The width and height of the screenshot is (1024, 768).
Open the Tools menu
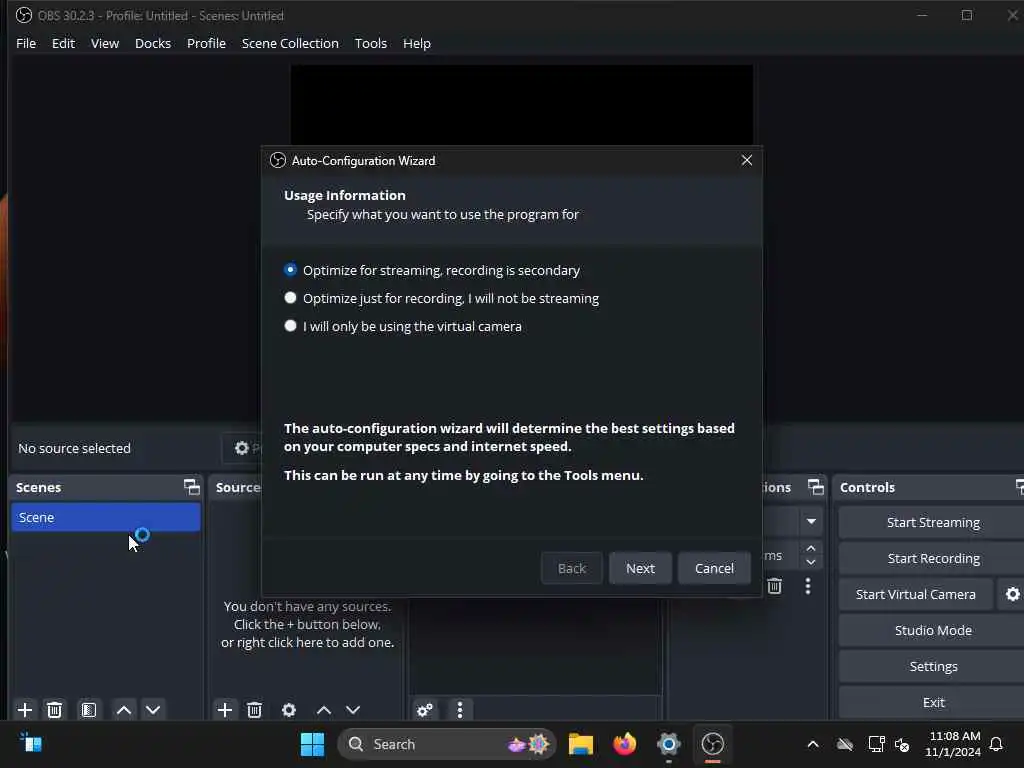(370, 43)
